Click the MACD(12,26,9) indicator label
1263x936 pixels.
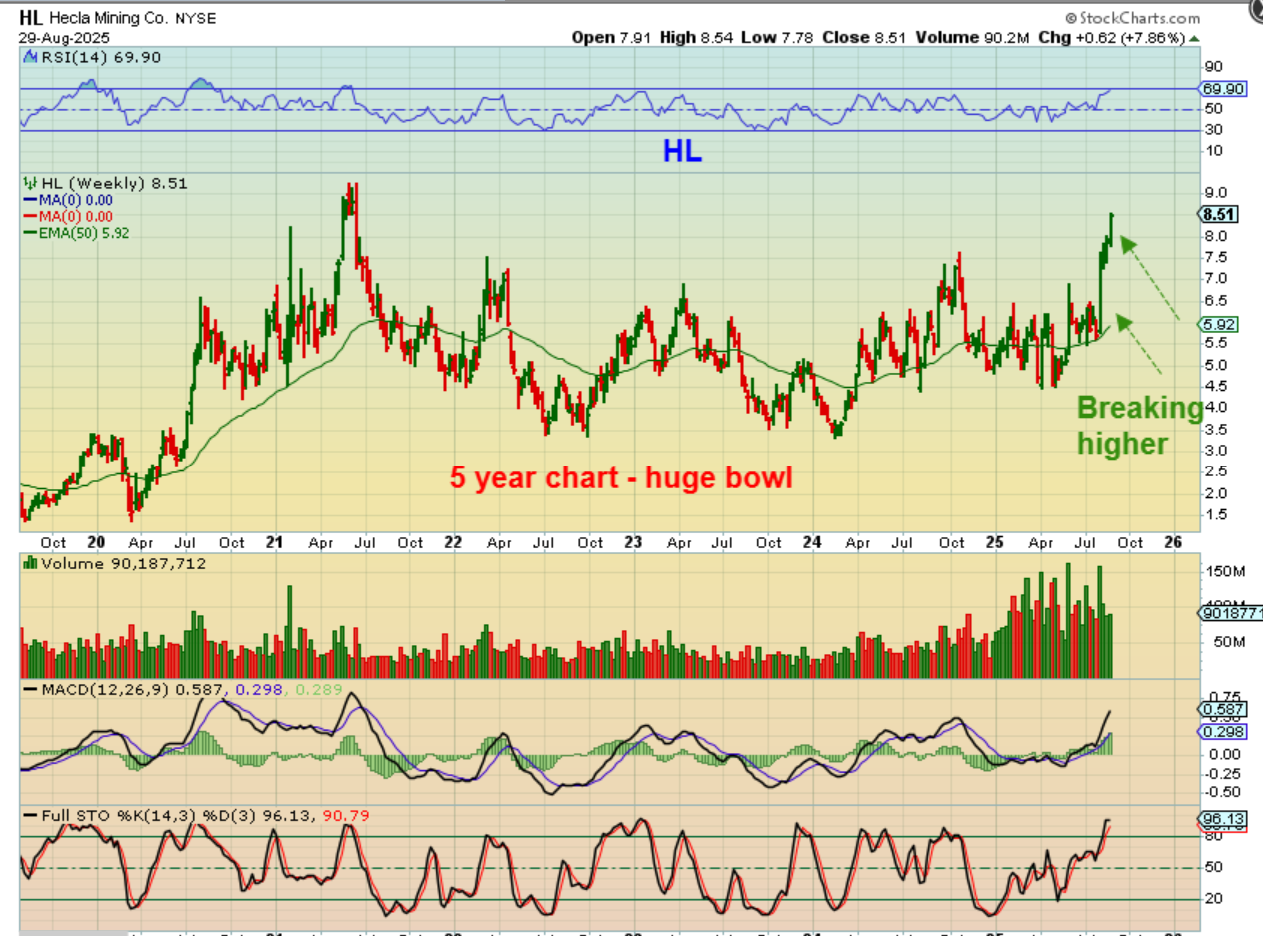(x=97, y=690)
